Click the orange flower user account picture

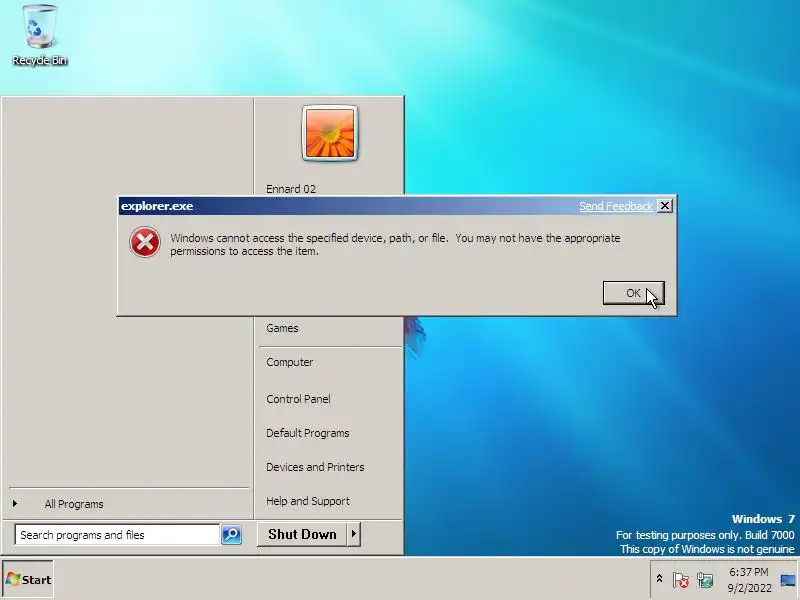tap(330, 133)
